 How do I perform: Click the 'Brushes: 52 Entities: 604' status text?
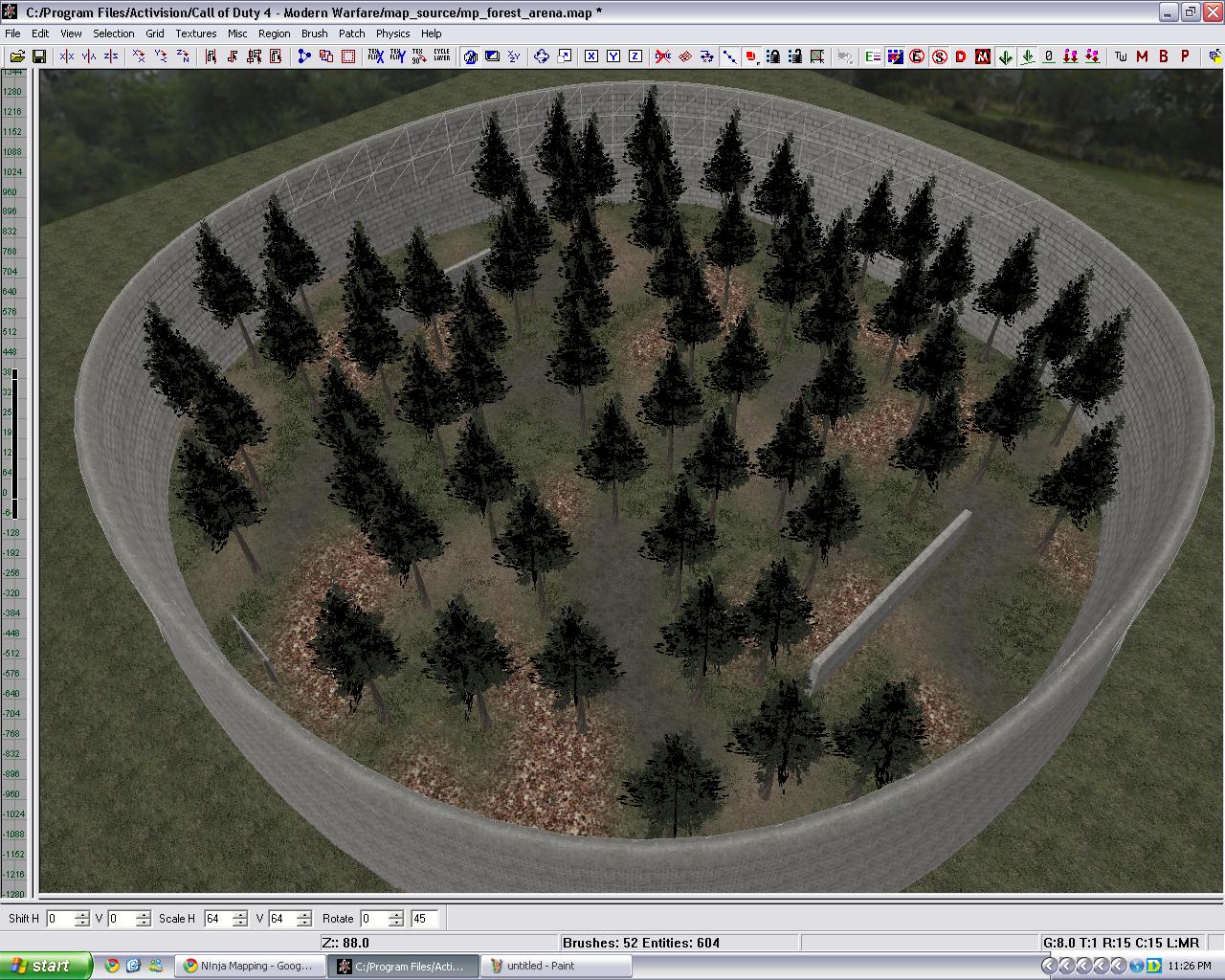tap(641, 943)
